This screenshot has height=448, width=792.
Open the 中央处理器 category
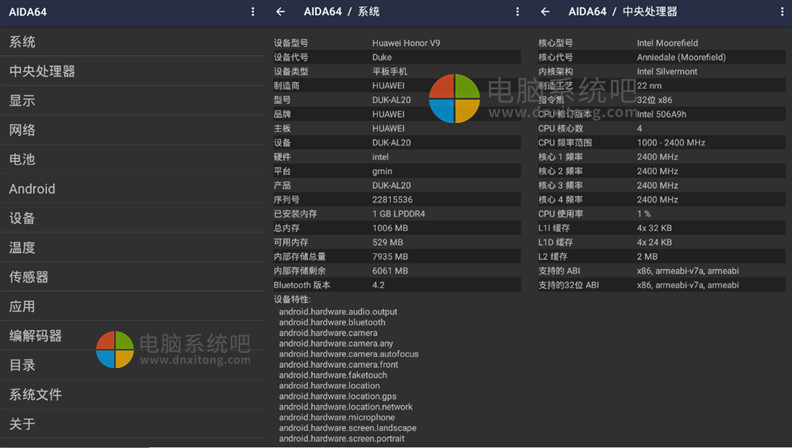132,71
